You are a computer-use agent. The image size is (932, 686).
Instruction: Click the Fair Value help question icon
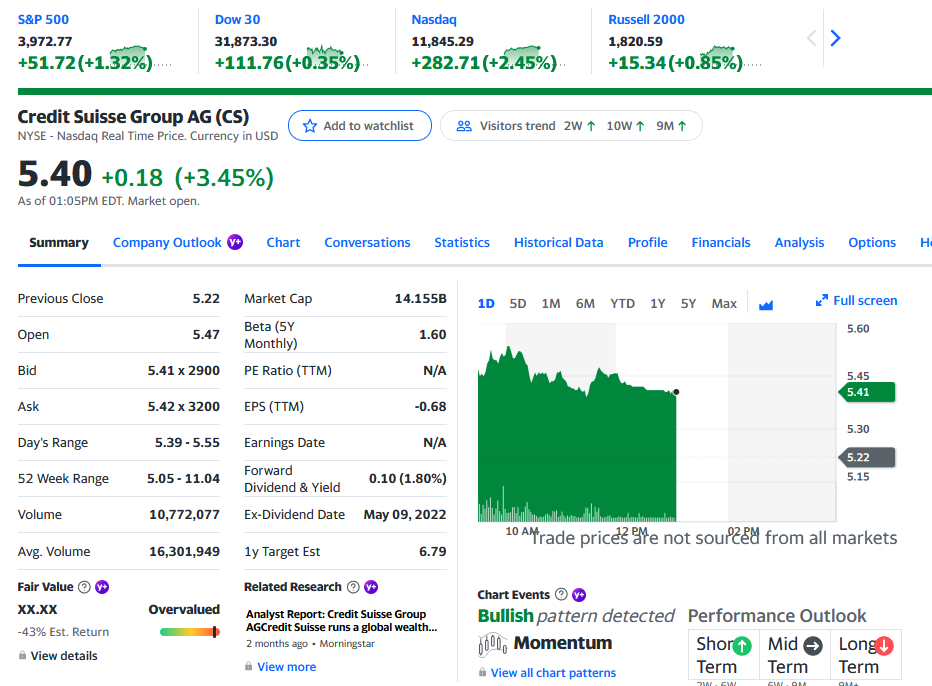[84, 587]
